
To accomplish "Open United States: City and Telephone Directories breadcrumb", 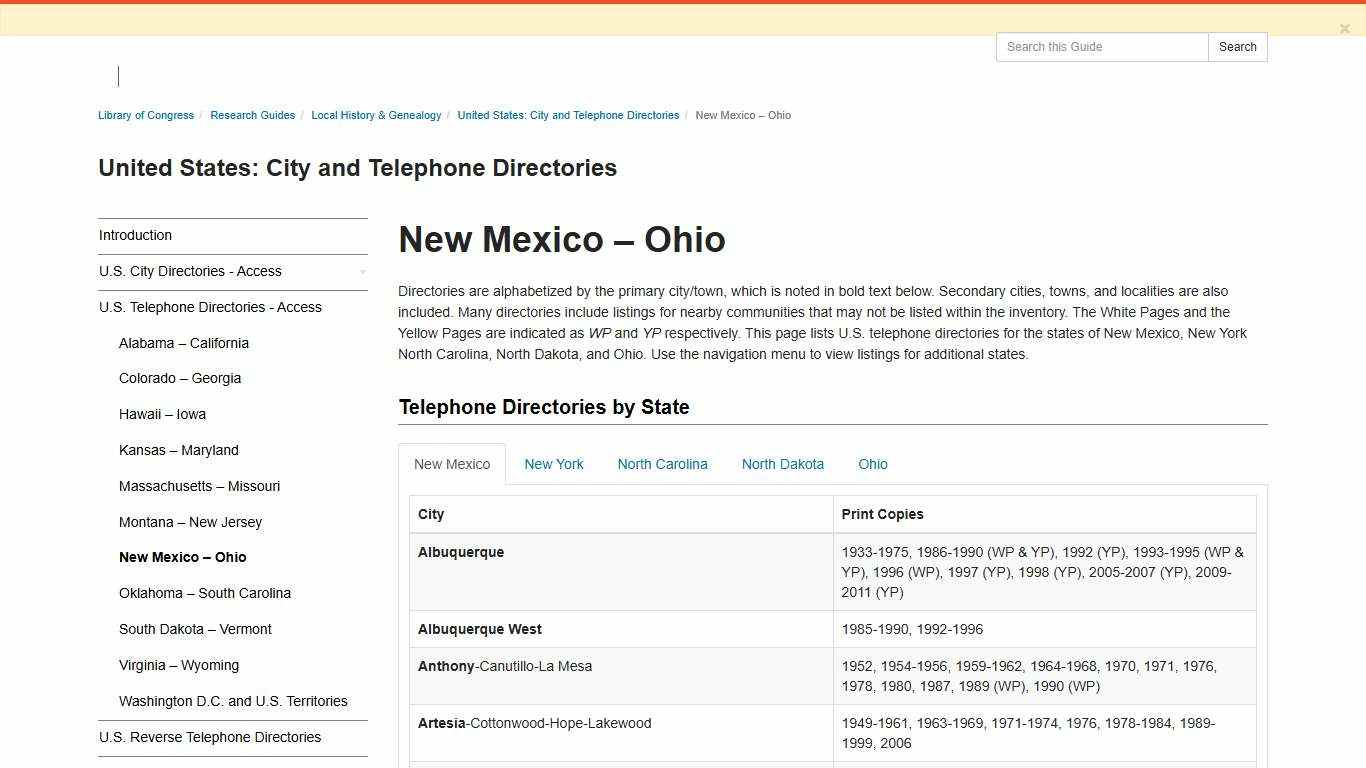I will pos(568,115).
